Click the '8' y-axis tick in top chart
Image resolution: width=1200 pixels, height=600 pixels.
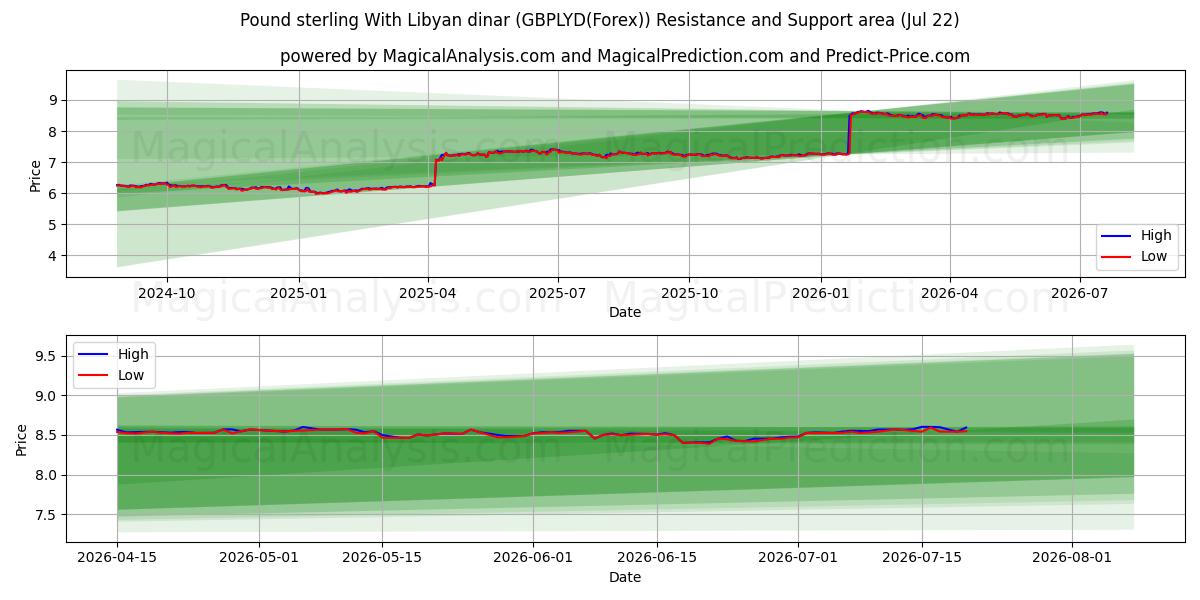[x=55, y=131]
